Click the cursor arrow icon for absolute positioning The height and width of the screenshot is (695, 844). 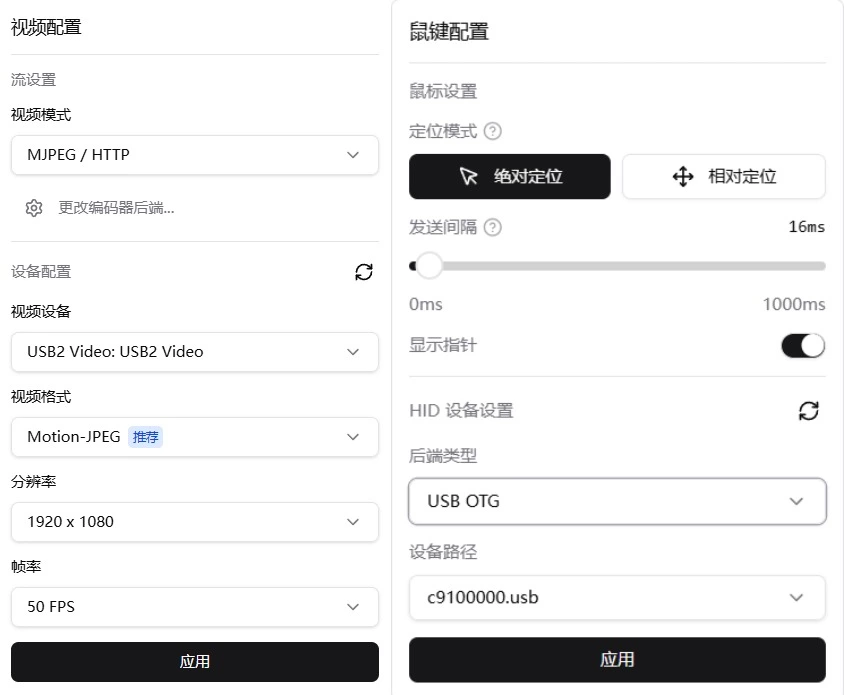pyautogui.click(x=468, y=177)
